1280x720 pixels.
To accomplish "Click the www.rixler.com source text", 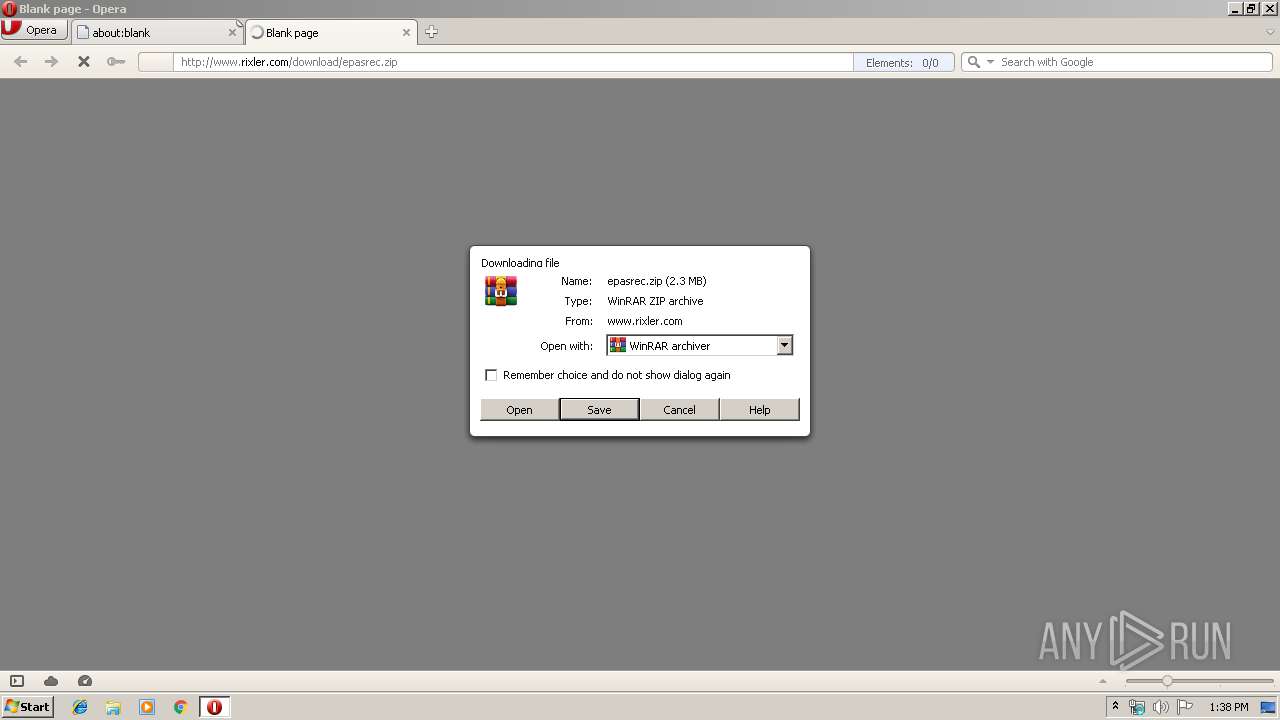I will click(645, 321).
